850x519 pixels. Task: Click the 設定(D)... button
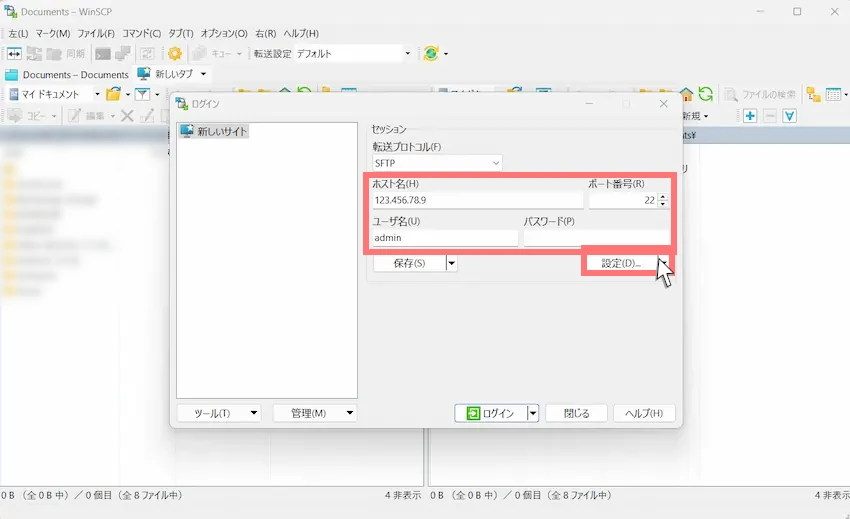click(x=621, y=263)
